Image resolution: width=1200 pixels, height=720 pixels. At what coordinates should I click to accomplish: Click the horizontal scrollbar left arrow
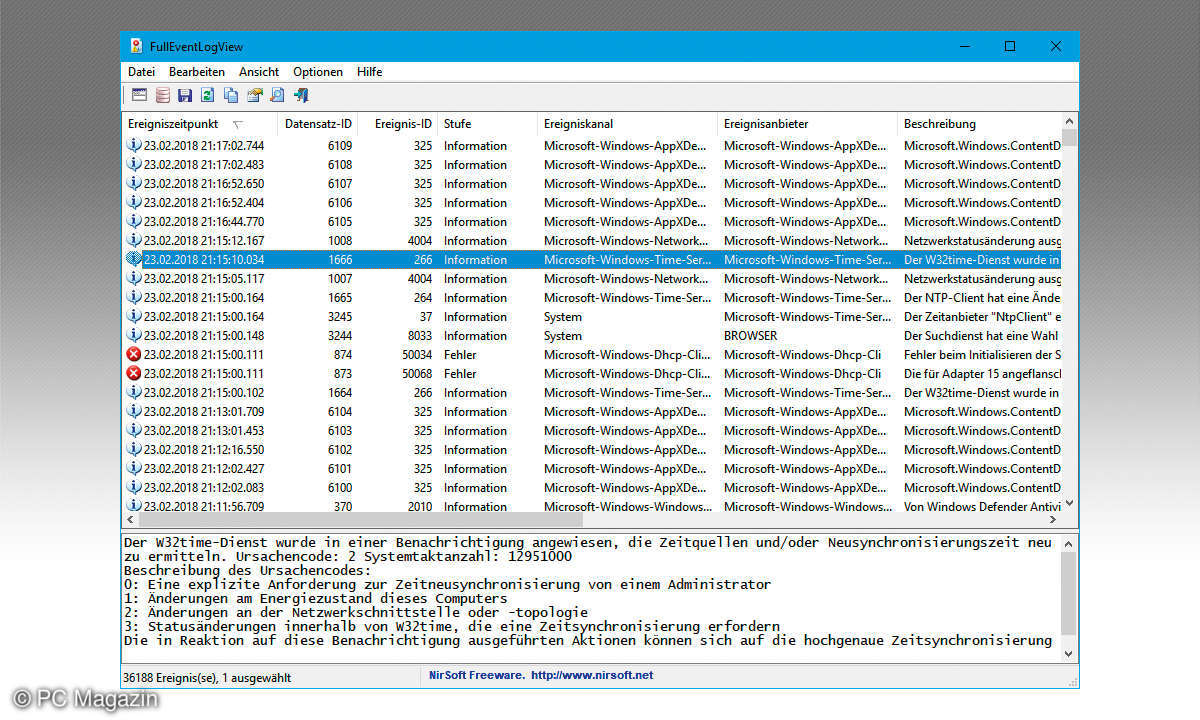[130, 521]
